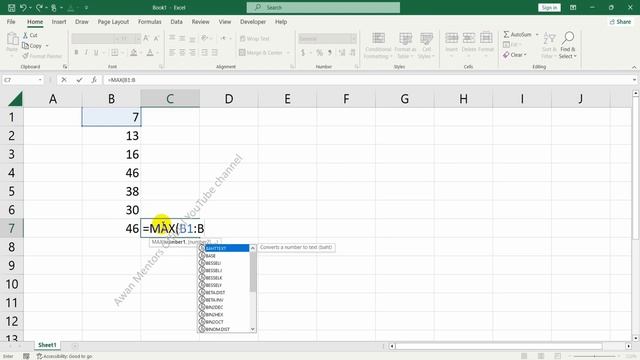Open Accessibility checker from the status bar

click(64, 356)
